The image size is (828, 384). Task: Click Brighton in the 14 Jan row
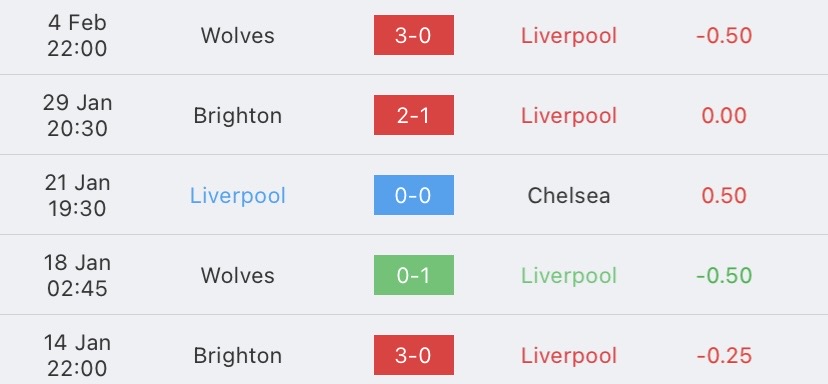point(238,355)
